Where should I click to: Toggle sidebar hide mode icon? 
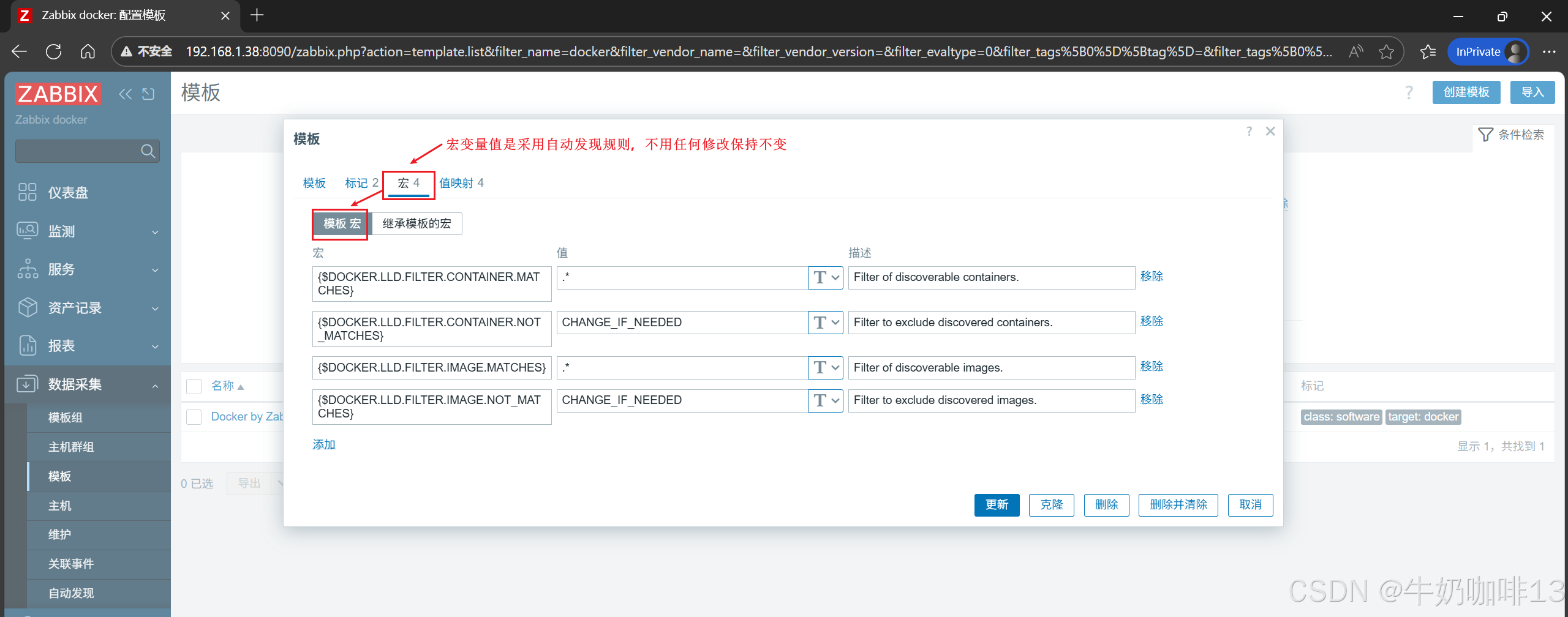click(148, 94)
